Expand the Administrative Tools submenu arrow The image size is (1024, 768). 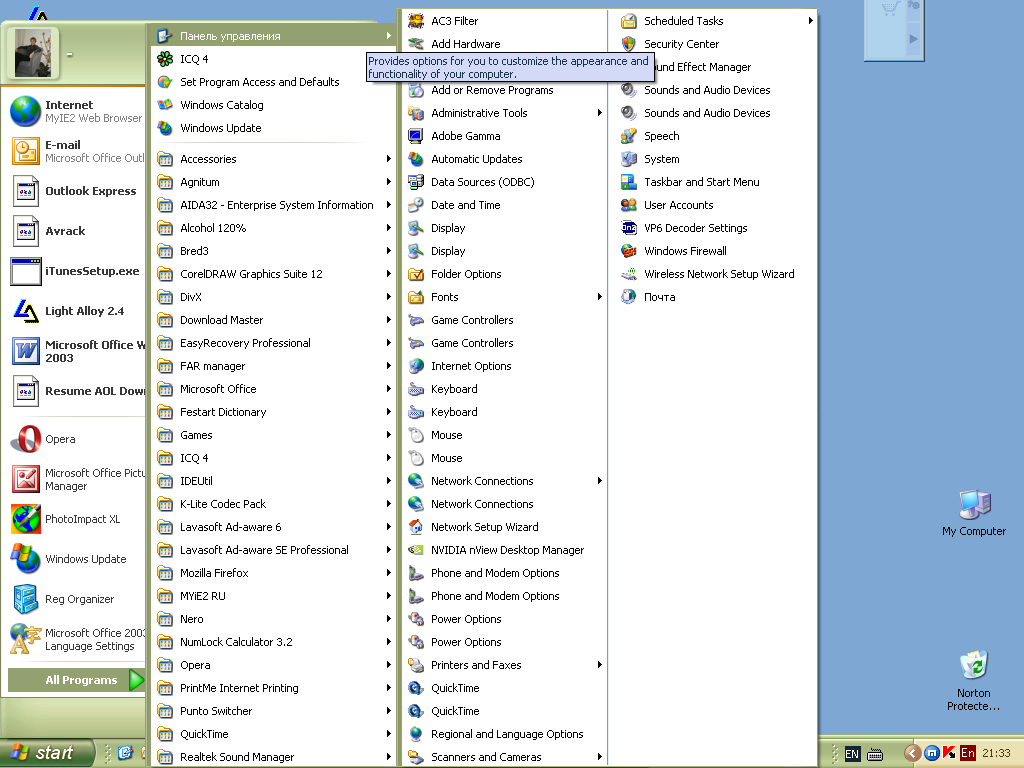tap(600, 113)
